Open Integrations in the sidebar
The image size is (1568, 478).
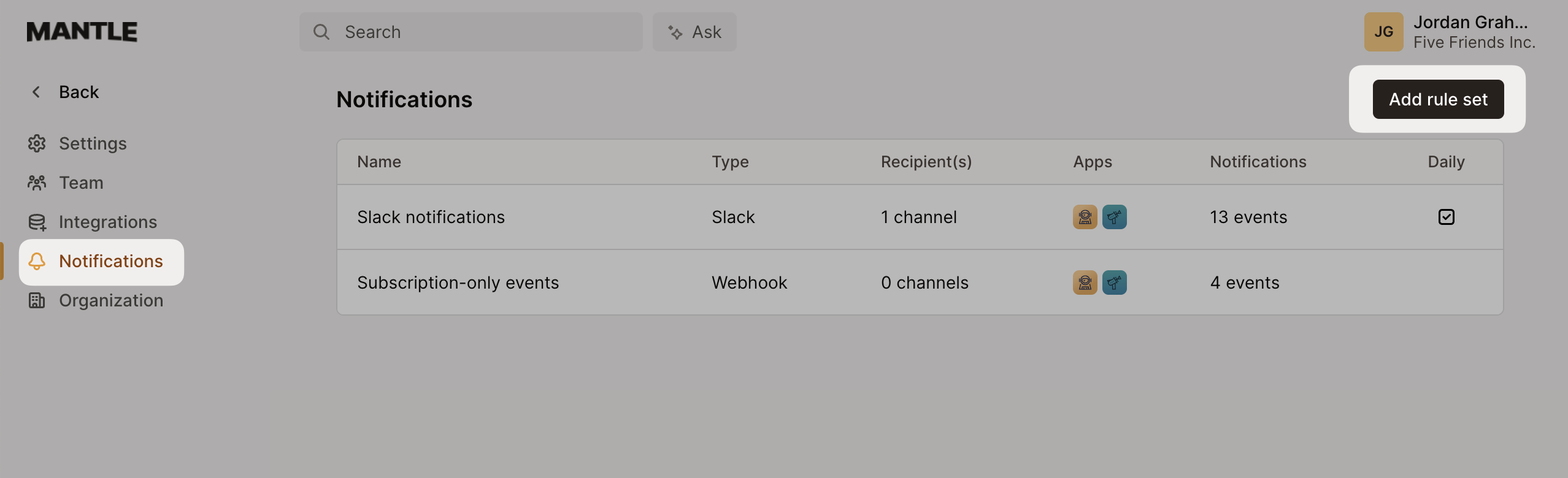tap(108, 222)
